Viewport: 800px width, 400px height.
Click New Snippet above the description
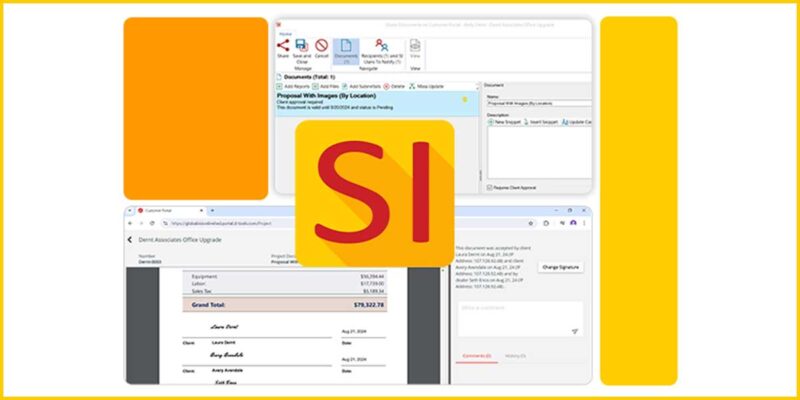(x=505, y=122)
